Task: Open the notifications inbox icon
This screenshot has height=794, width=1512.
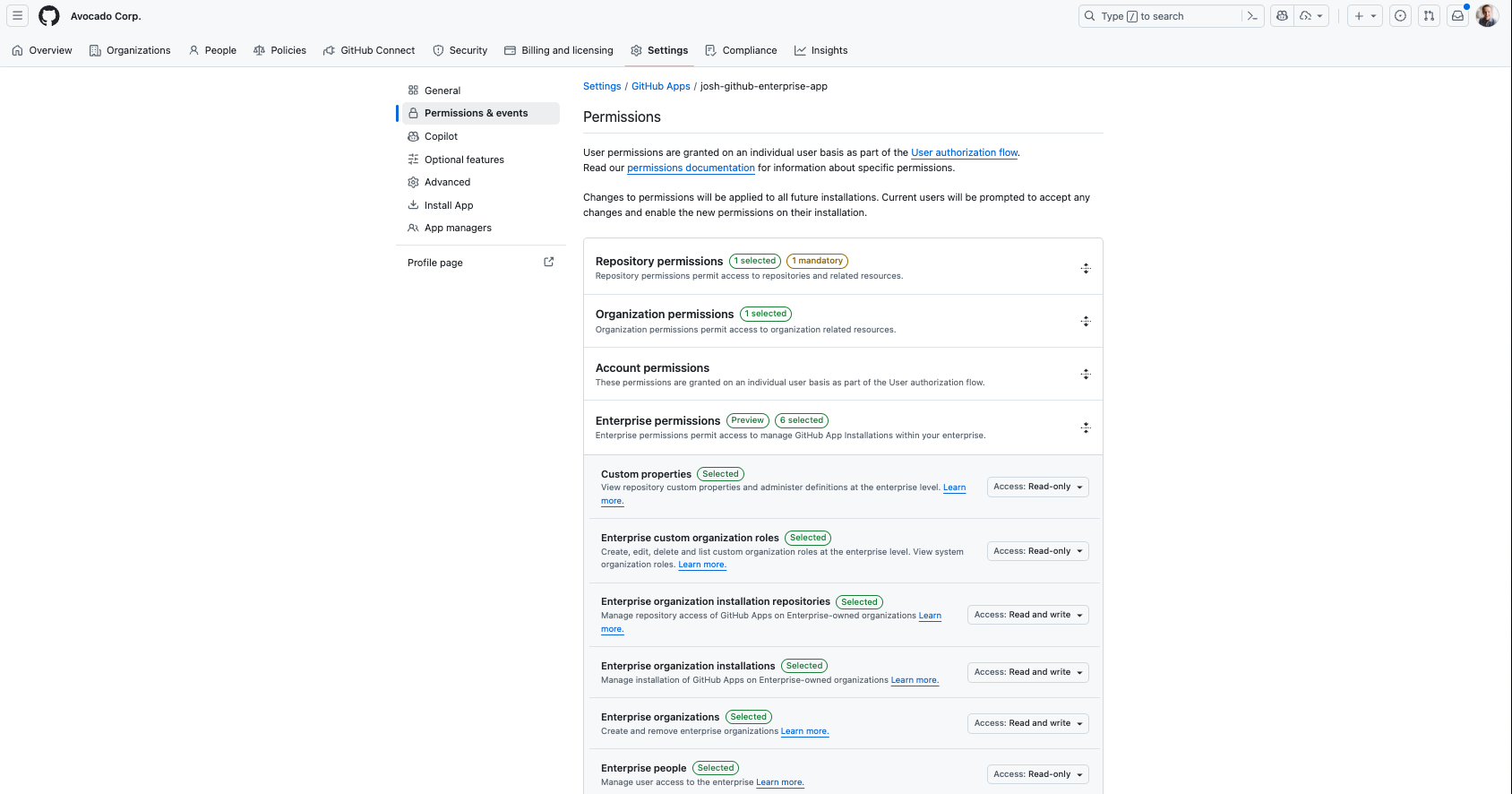Action: click(x=1457, y=15)
